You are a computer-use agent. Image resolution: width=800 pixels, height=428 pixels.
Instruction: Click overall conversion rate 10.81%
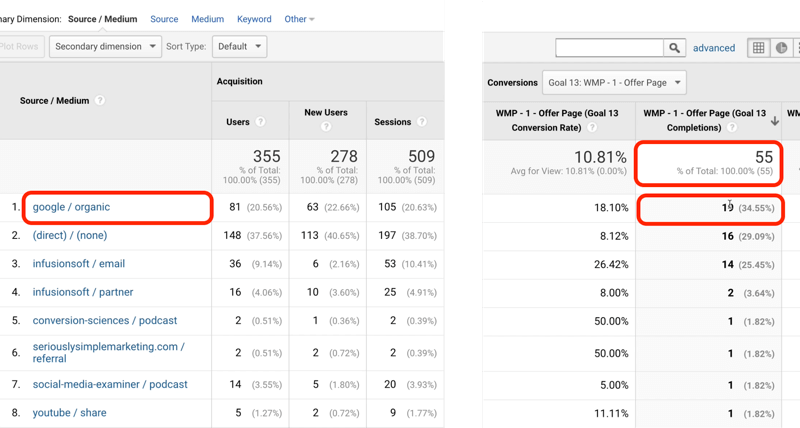pos(600,157)
